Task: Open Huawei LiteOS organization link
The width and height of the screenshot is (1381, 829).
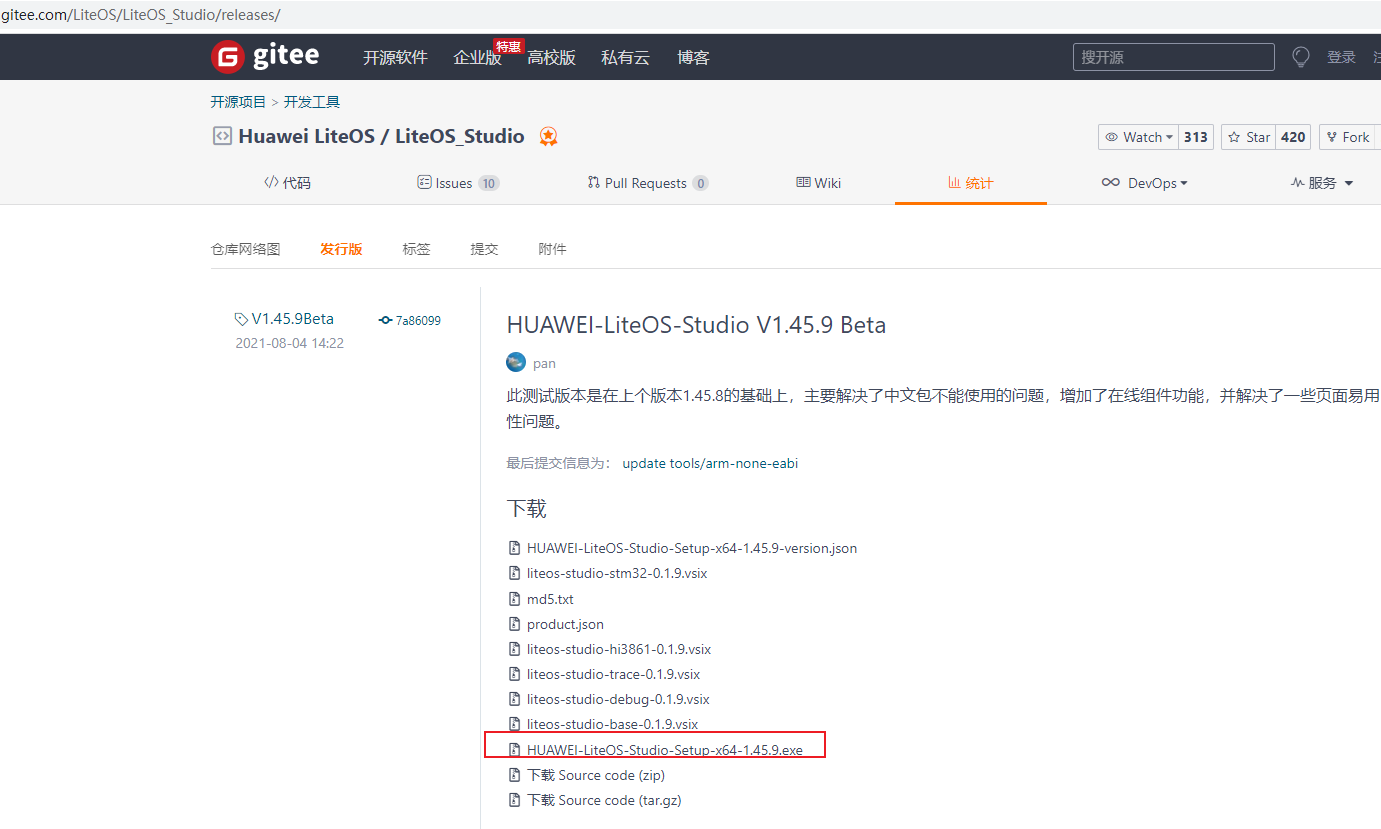Action: pyautogui.click(x=306, y=136)
